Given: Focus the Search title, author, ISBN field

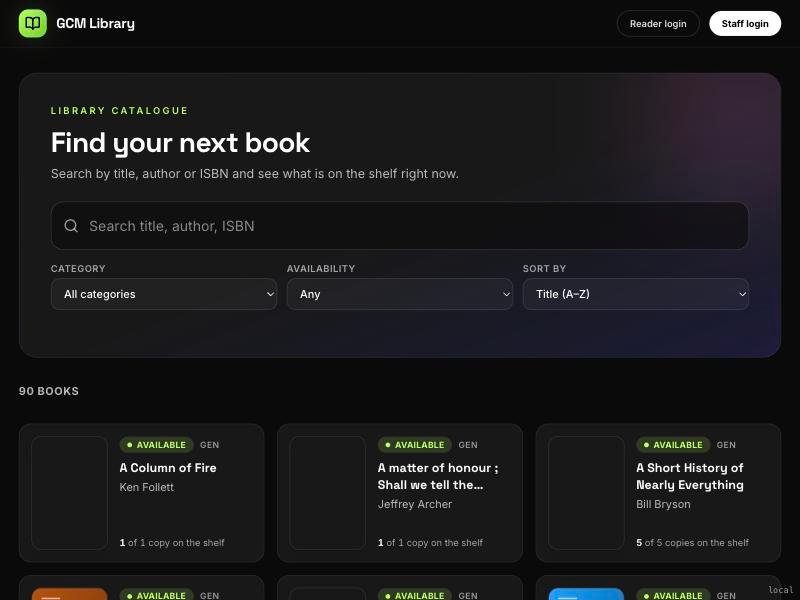Looking at the screenshot, I should (x=400, y=226).
